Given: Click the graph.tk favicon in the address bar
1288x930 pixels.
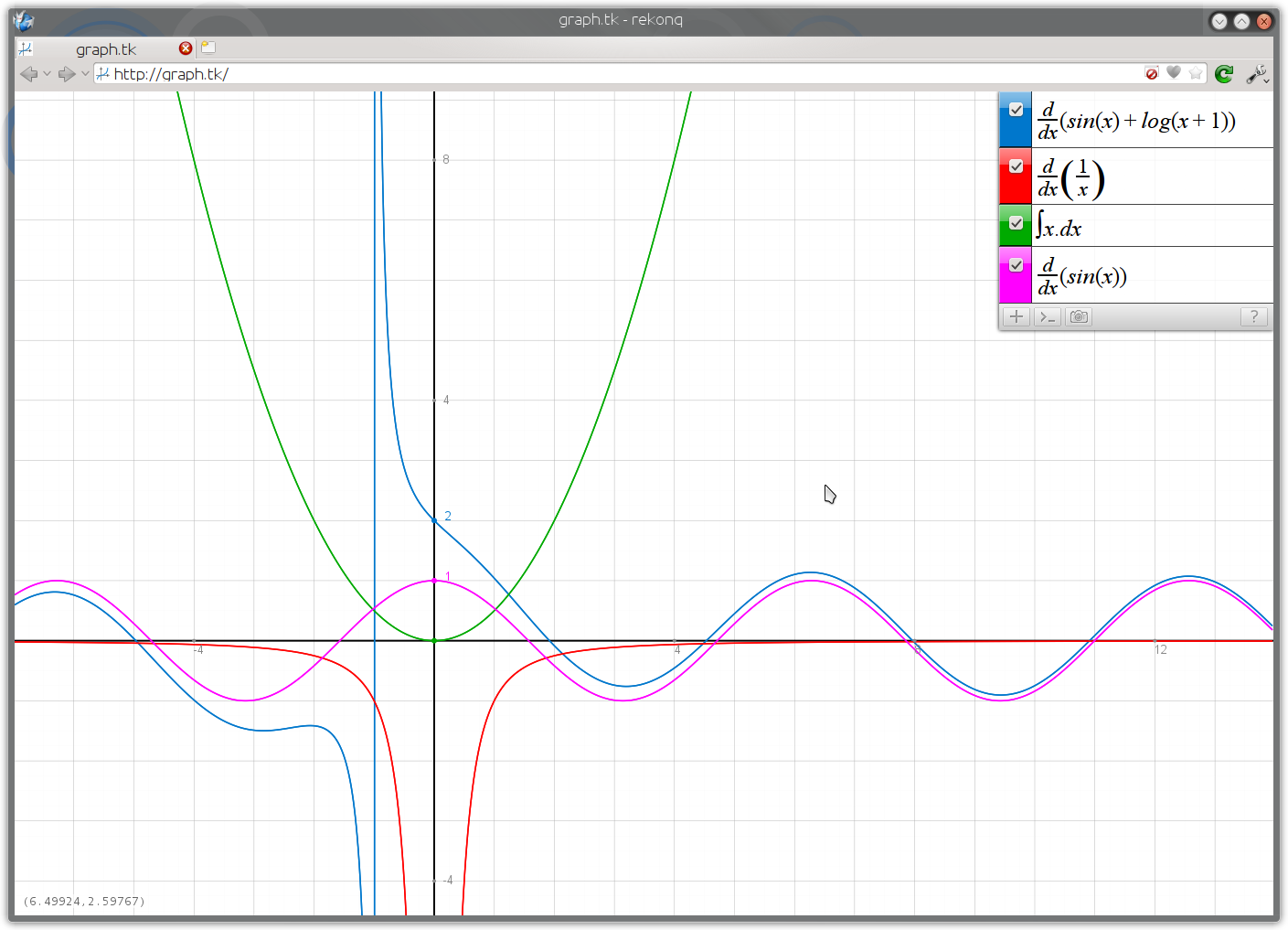Looking at the screenshot, I should tap(102, 74).
